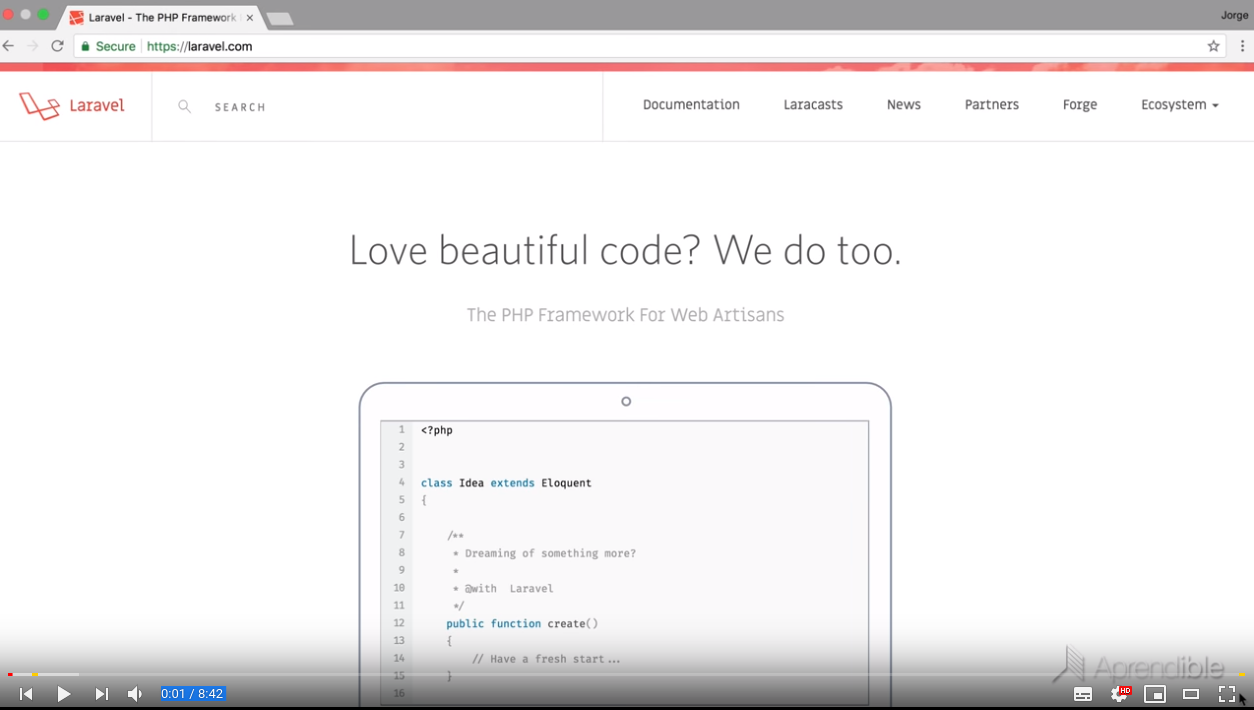Viewport: 1254px width, 710px height.
Task: Mute the video with the speaker icon
Action: pyautogui.click(x=135, y=694)
